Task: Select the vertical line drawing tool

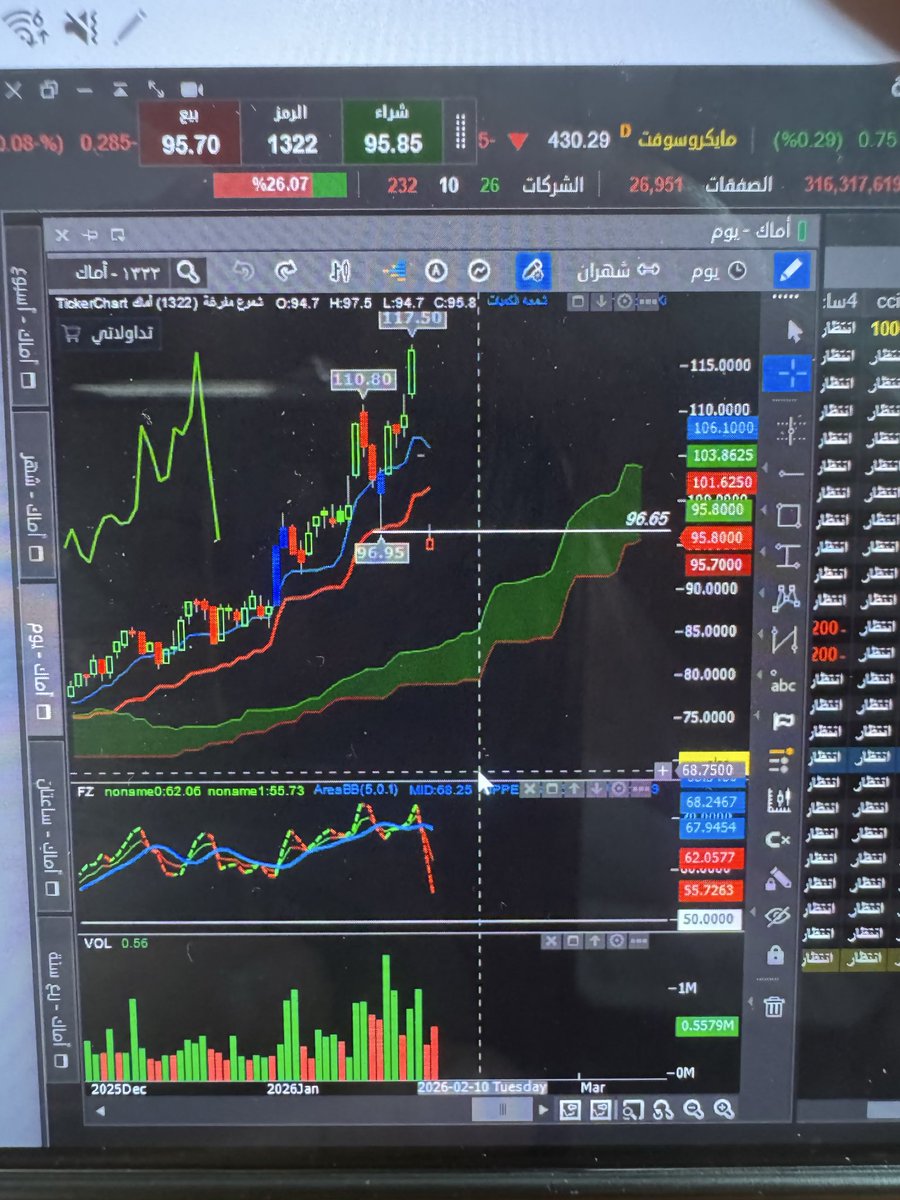Action: pyautogui.click(x=790, y=430)
